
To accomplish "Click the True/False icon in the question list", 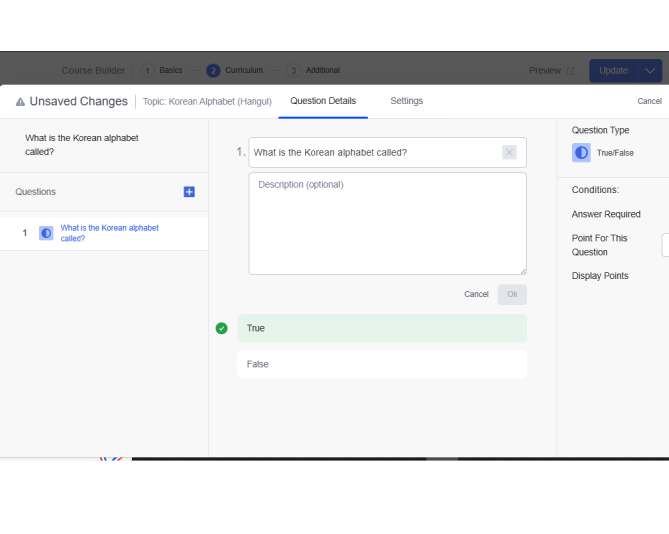I will 46,233.
